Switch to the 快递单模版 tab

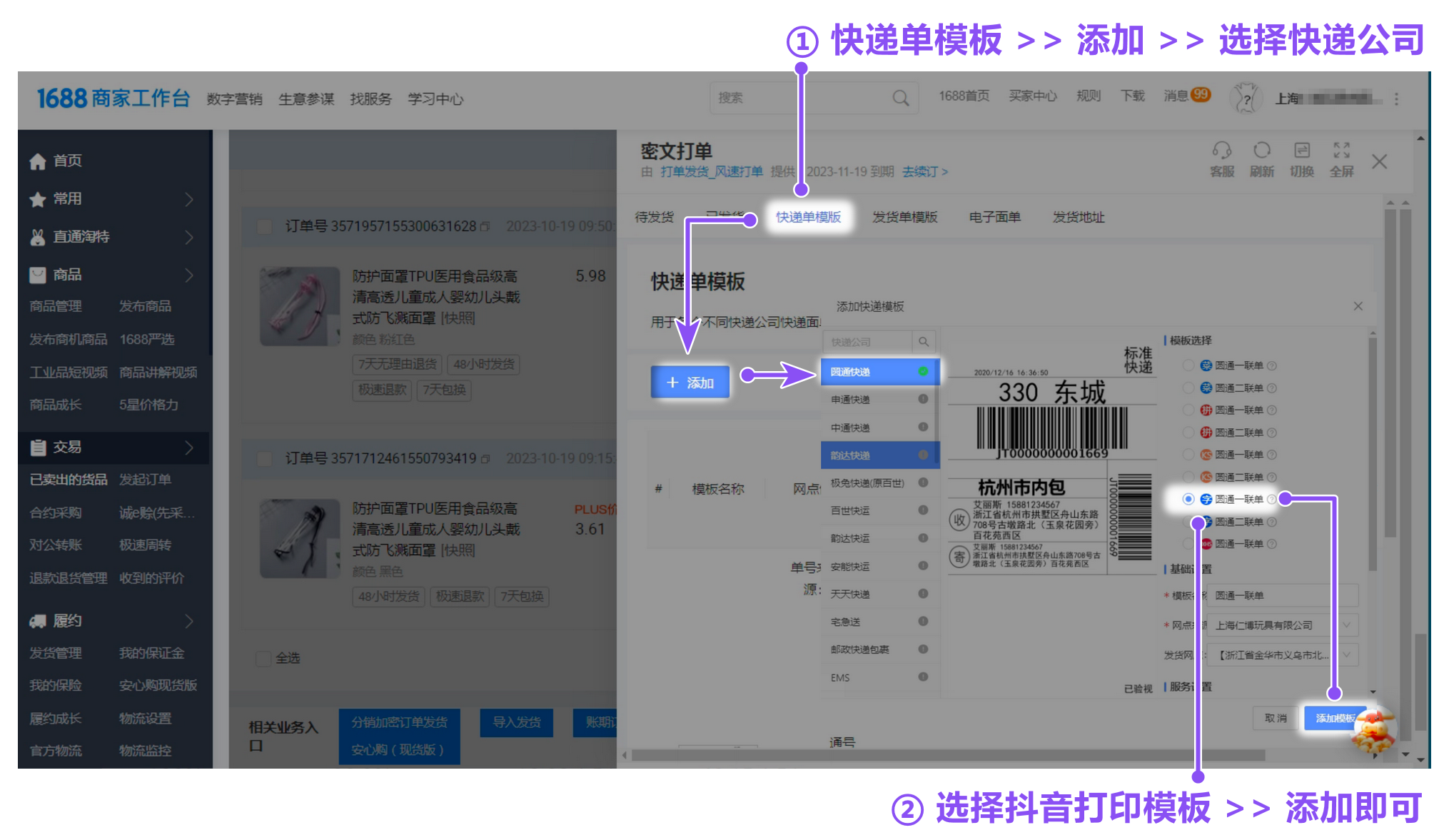(x=808, y=217)
